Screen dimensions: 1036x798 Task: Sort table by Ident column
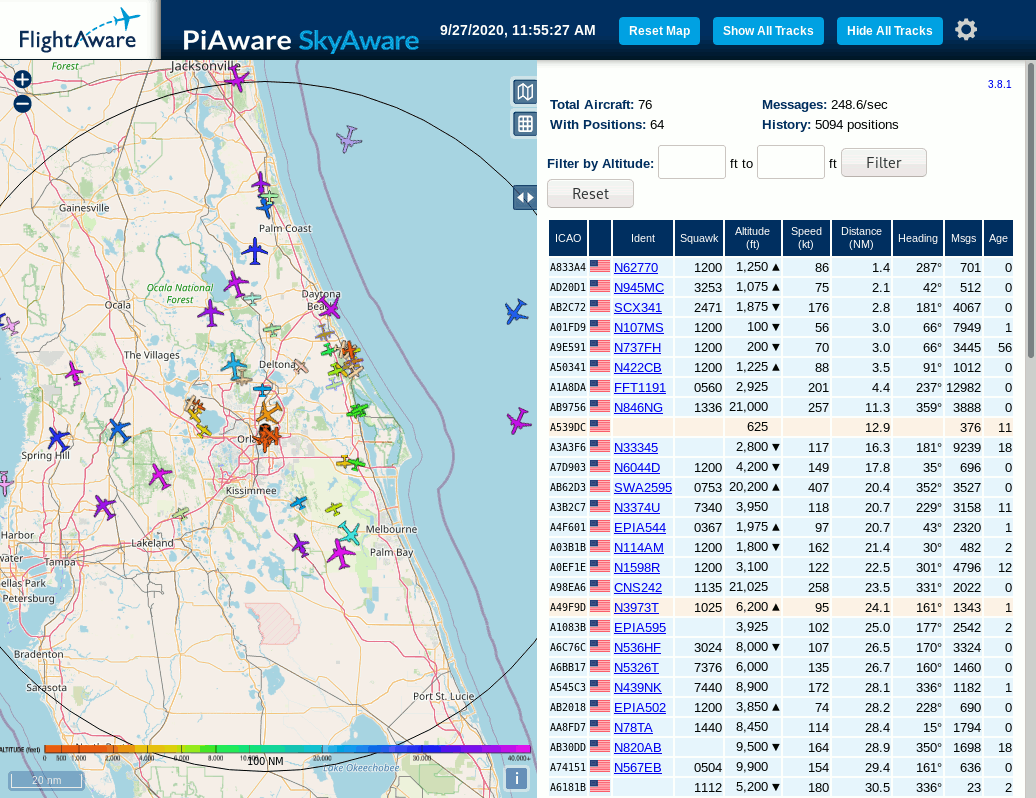(642, 238)
